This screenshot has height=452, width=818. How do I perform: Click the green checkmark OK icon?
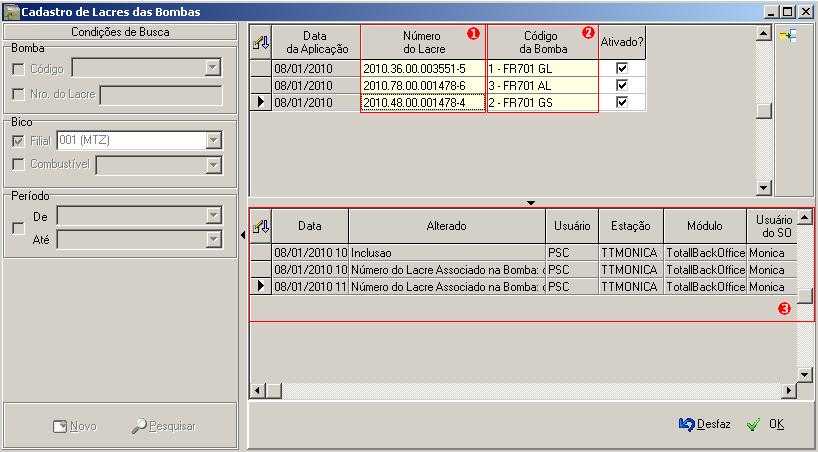(753, 425)
